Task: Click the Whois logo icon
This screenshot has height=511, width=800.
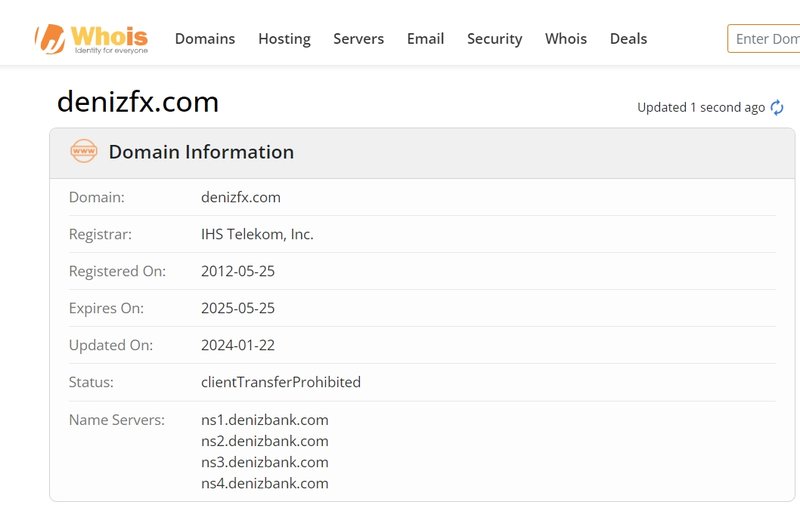Action: (x=50, y=38)
